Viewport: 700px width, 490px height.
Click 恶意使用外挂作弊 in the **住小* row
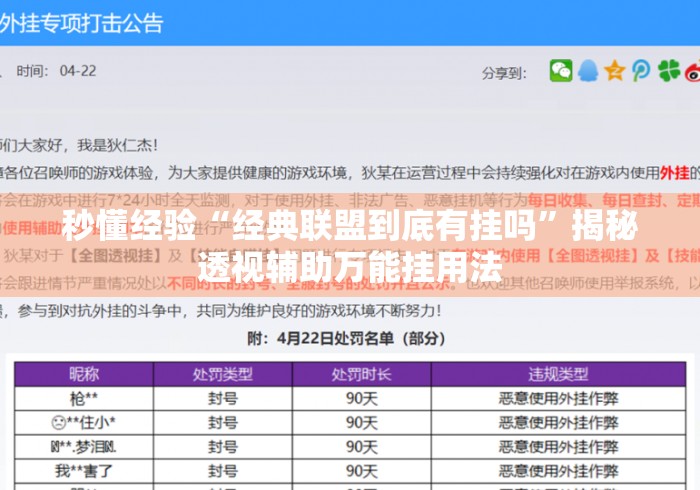click(x=558, y=422)
